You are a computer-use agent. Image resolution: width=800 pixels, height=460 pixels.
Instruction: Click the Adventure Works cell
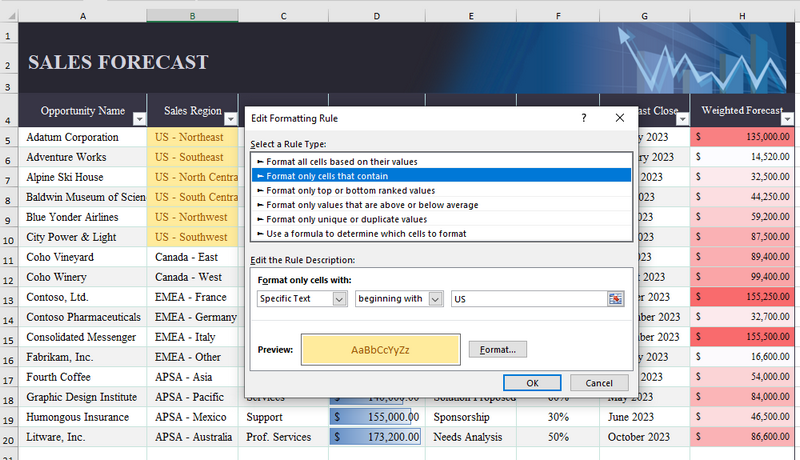[83, 157]
